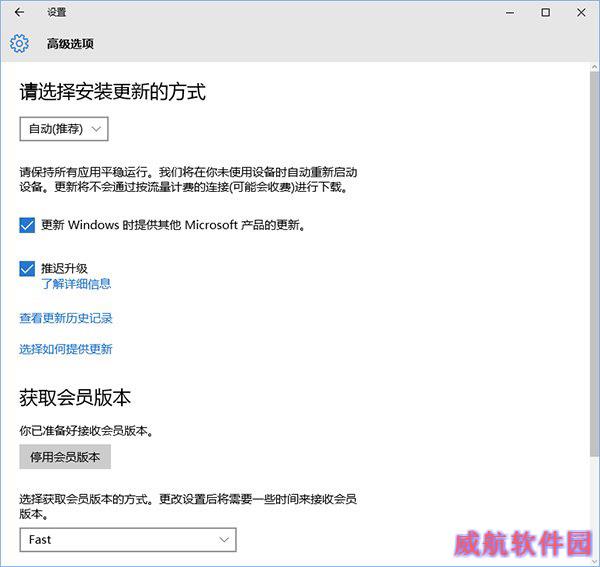Click the settings gear icon

click(x=19, y=43)
